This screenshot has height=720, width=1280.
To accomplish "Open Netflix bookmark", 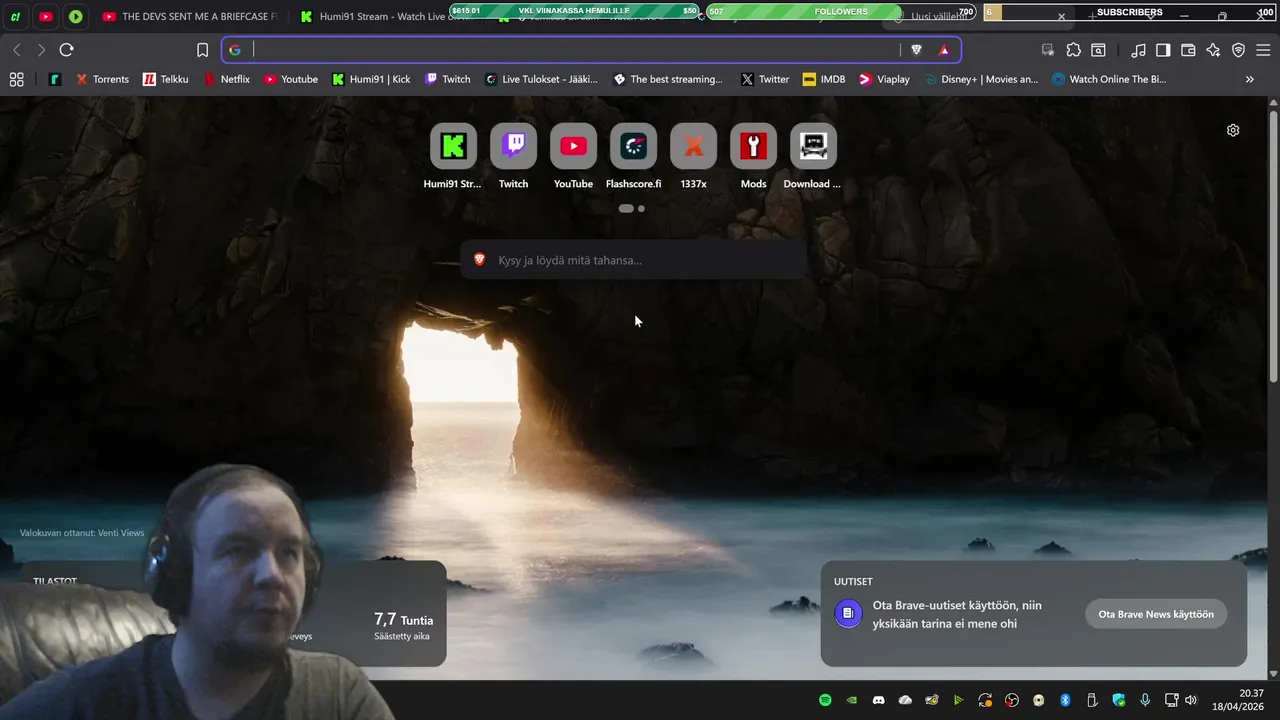I will click(x=226, y=79).
